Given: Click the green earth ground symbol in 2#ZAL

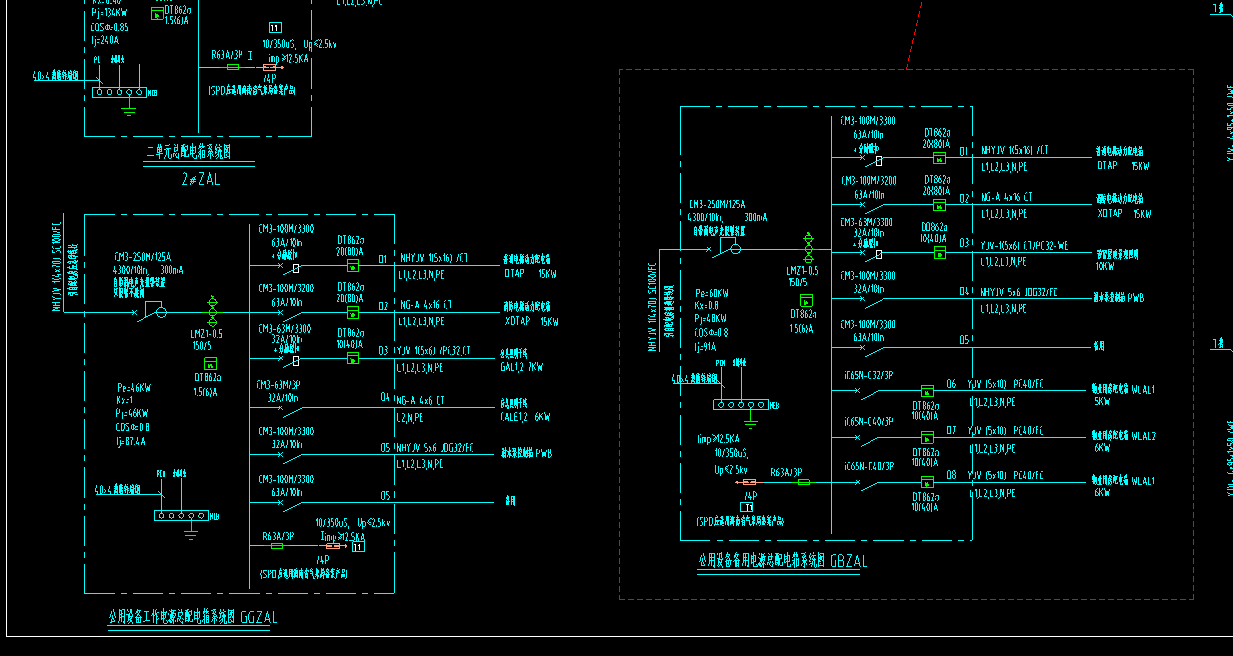Looking at the screenshot, I should pos(127,107).
